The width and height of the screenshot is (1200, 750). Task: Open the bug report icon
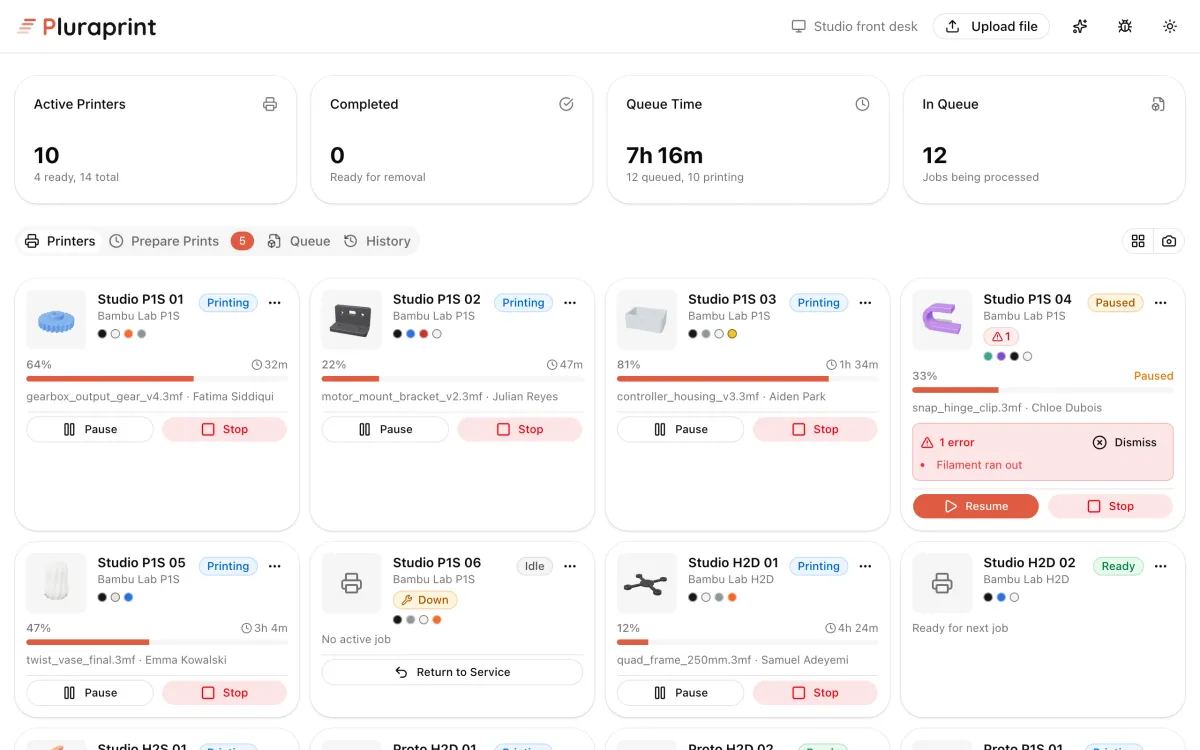click(x=1125, y=27)
